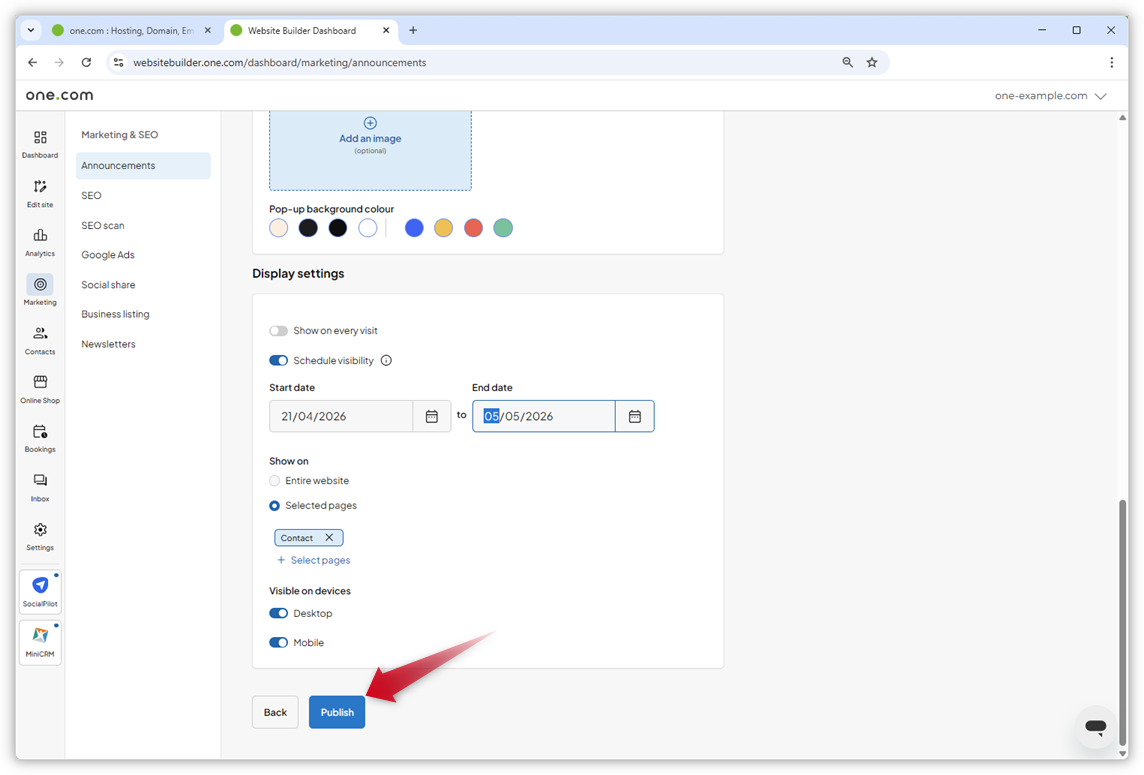This screenshot has width=1144, height=775.
Task: Disable the Desktop visibility toggle
Action: [278, 613]
